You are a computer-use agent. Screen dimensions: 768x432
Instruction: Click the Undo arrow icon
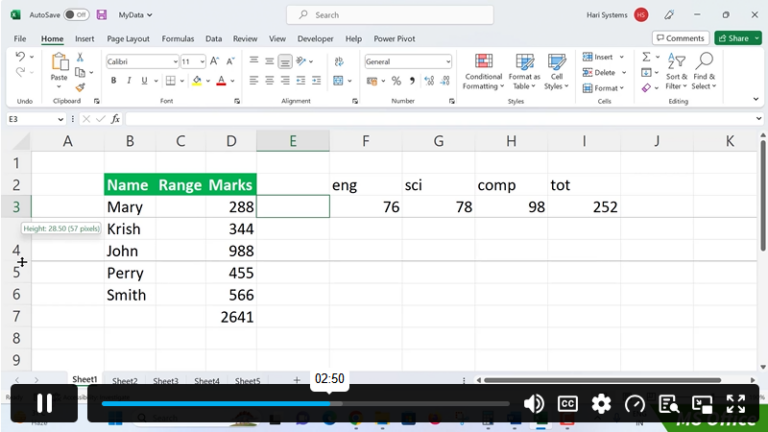tap(20, 57)
